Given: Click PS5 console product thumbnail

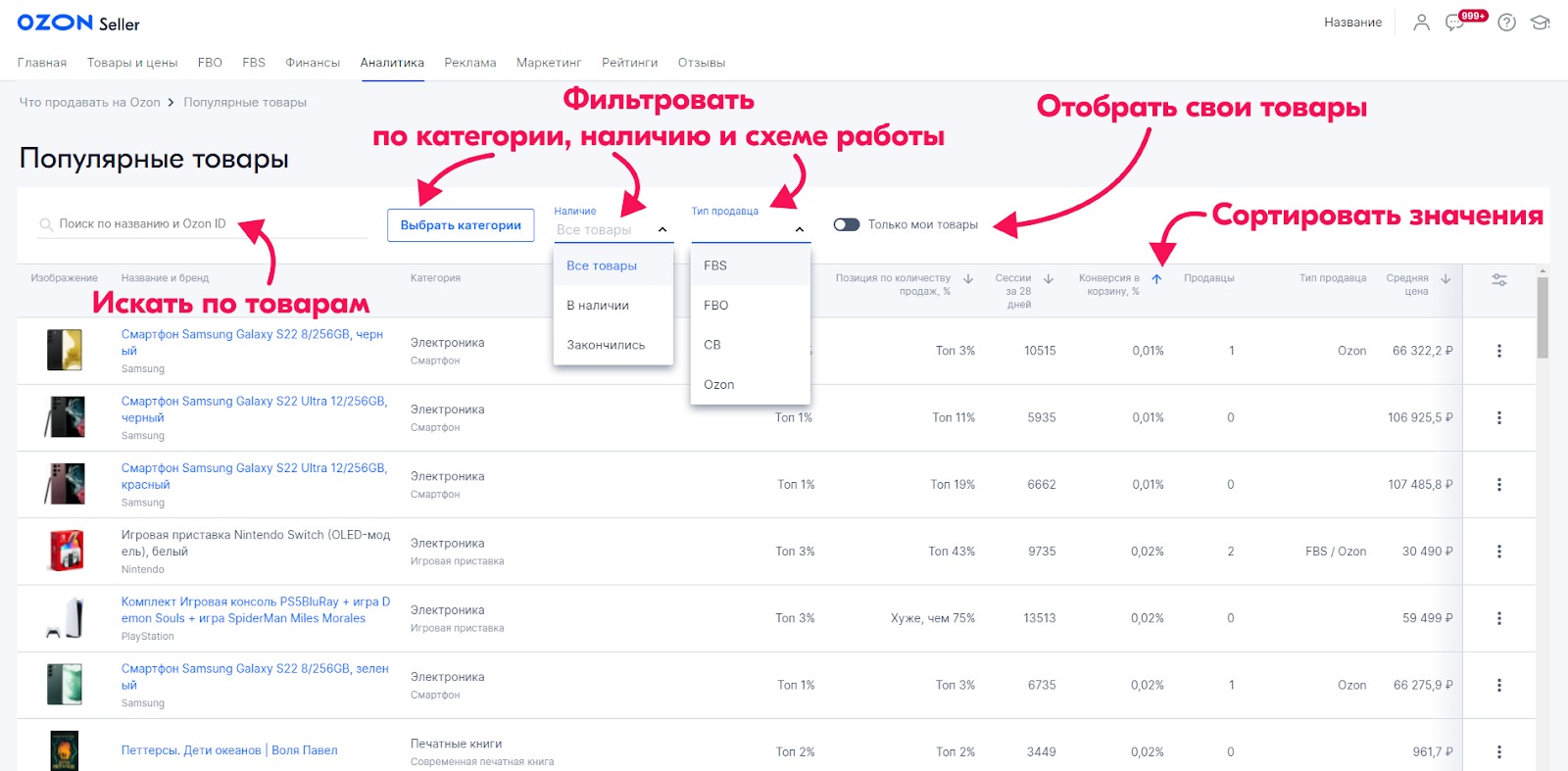Looking at the screenshot, I should tap(66, 617).
